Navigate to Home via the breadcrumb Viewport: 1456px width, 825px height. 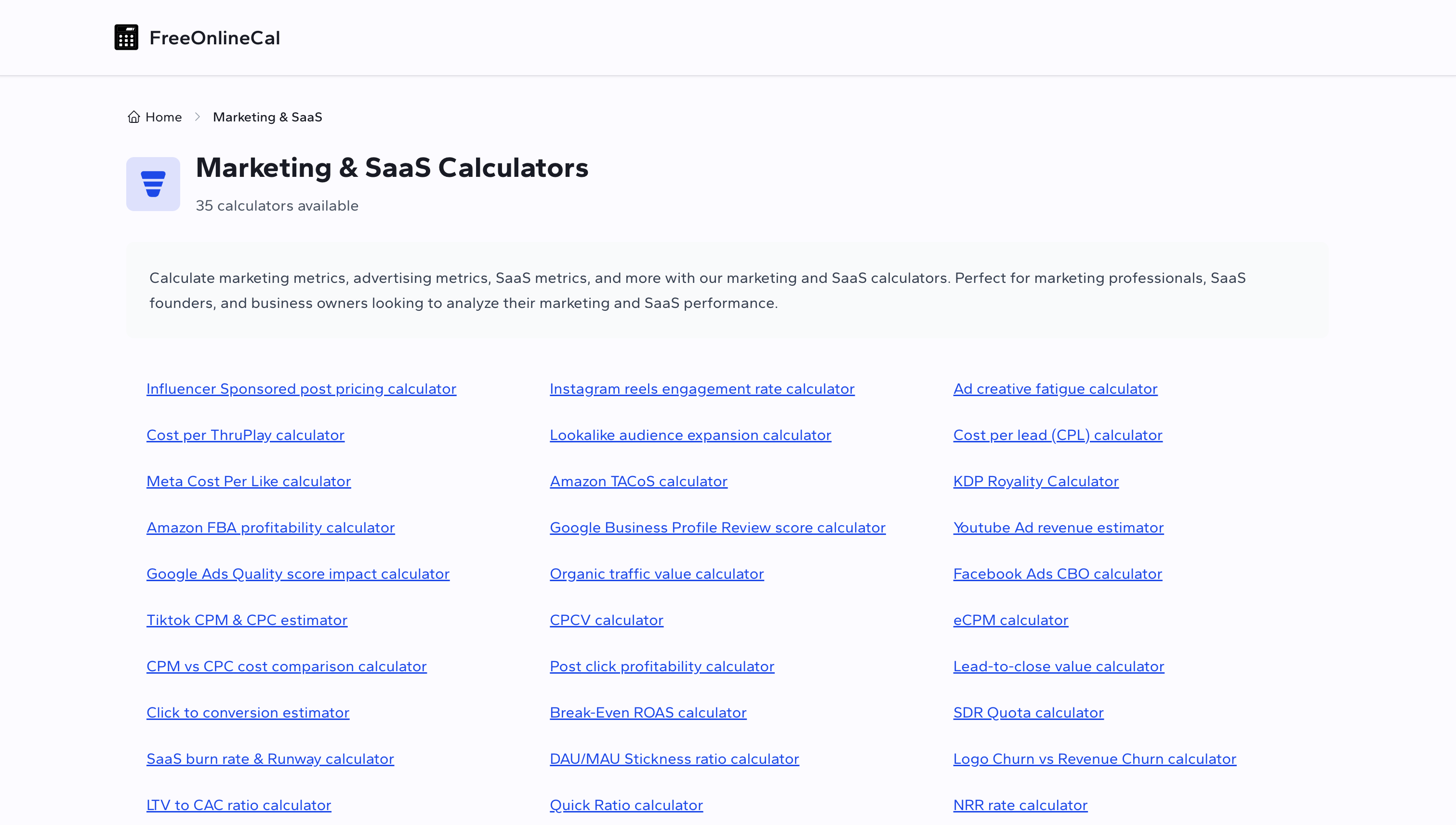click(x=162, y=117)
